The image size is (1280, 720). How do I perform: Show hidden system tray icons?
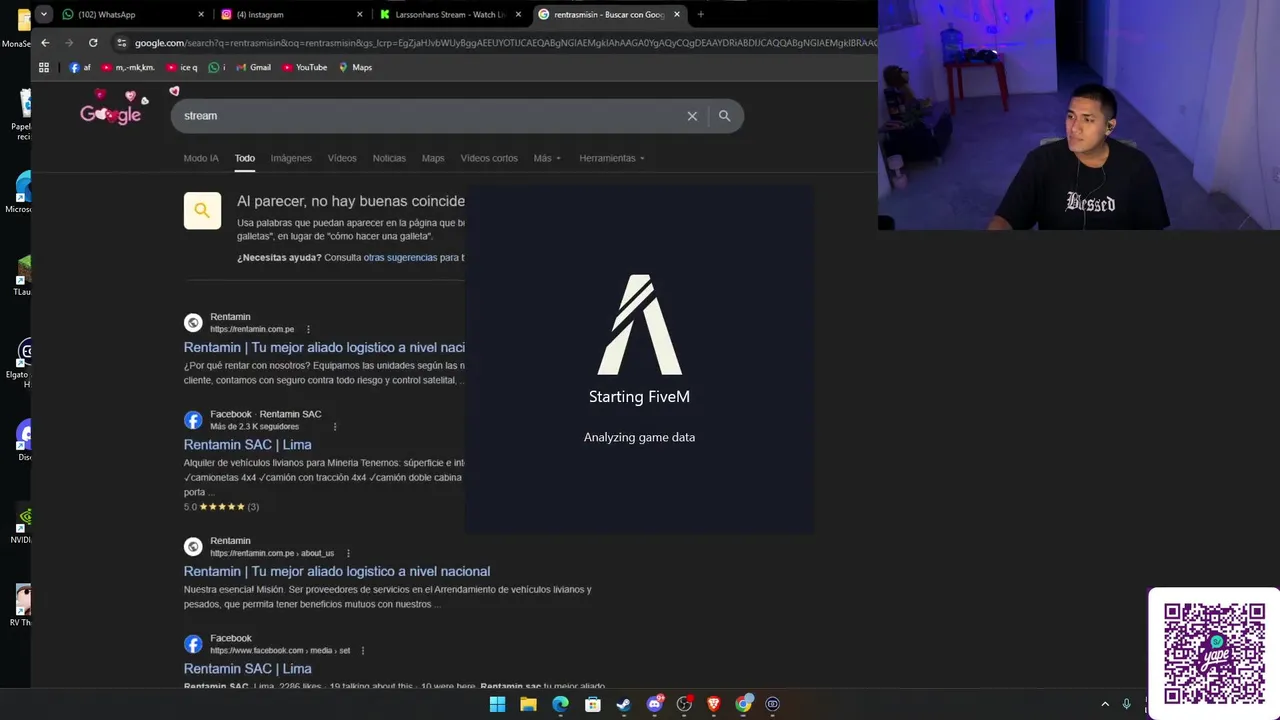tap(1105, 704)
